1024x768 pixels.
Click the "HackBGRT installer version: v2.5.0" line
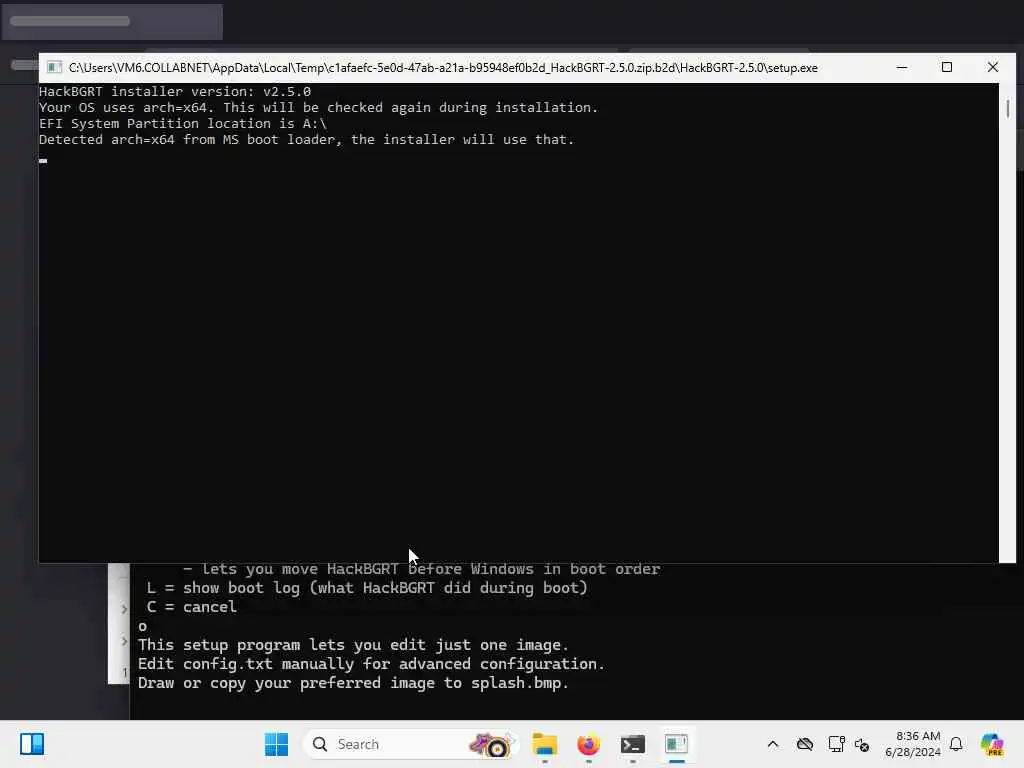(x=174, y=91)
